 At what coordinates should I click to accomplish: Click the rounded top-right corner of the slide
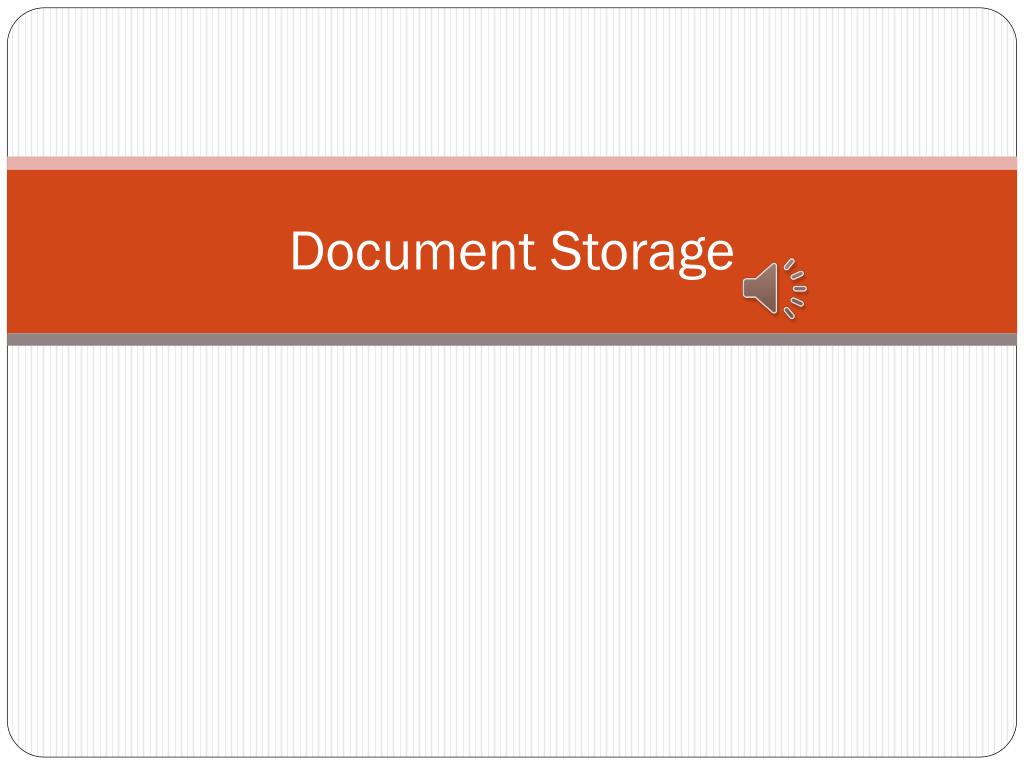(x=1003, y=22)
